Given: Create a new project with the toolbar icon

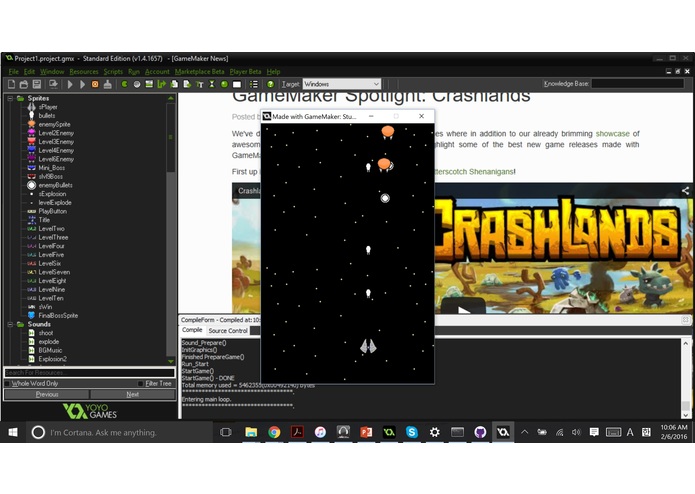Looking at the screenshot, I should 12,84.
